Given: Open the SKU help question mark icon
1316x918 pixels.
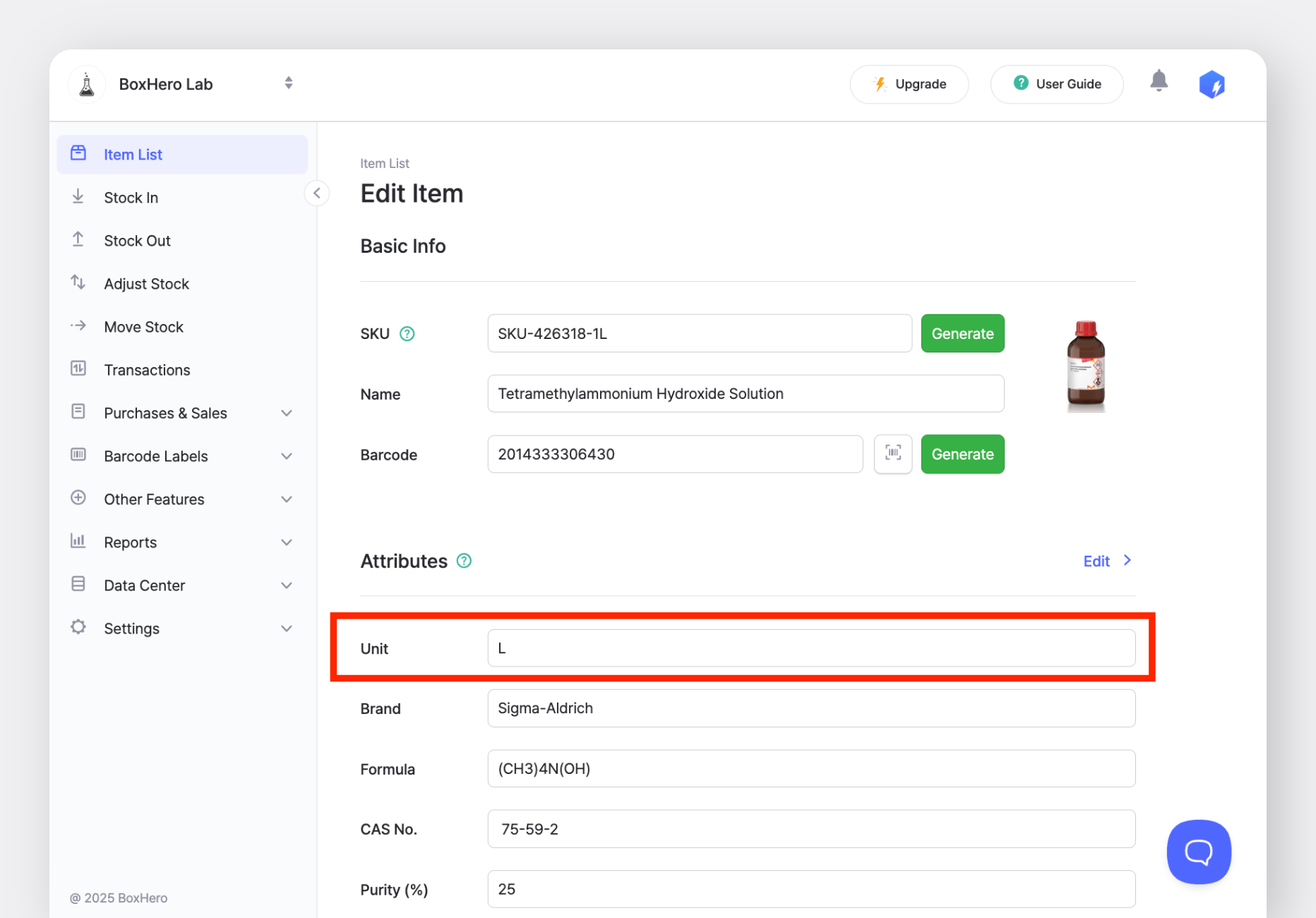Looking at the screenshot, I should [x=407, y=333].
